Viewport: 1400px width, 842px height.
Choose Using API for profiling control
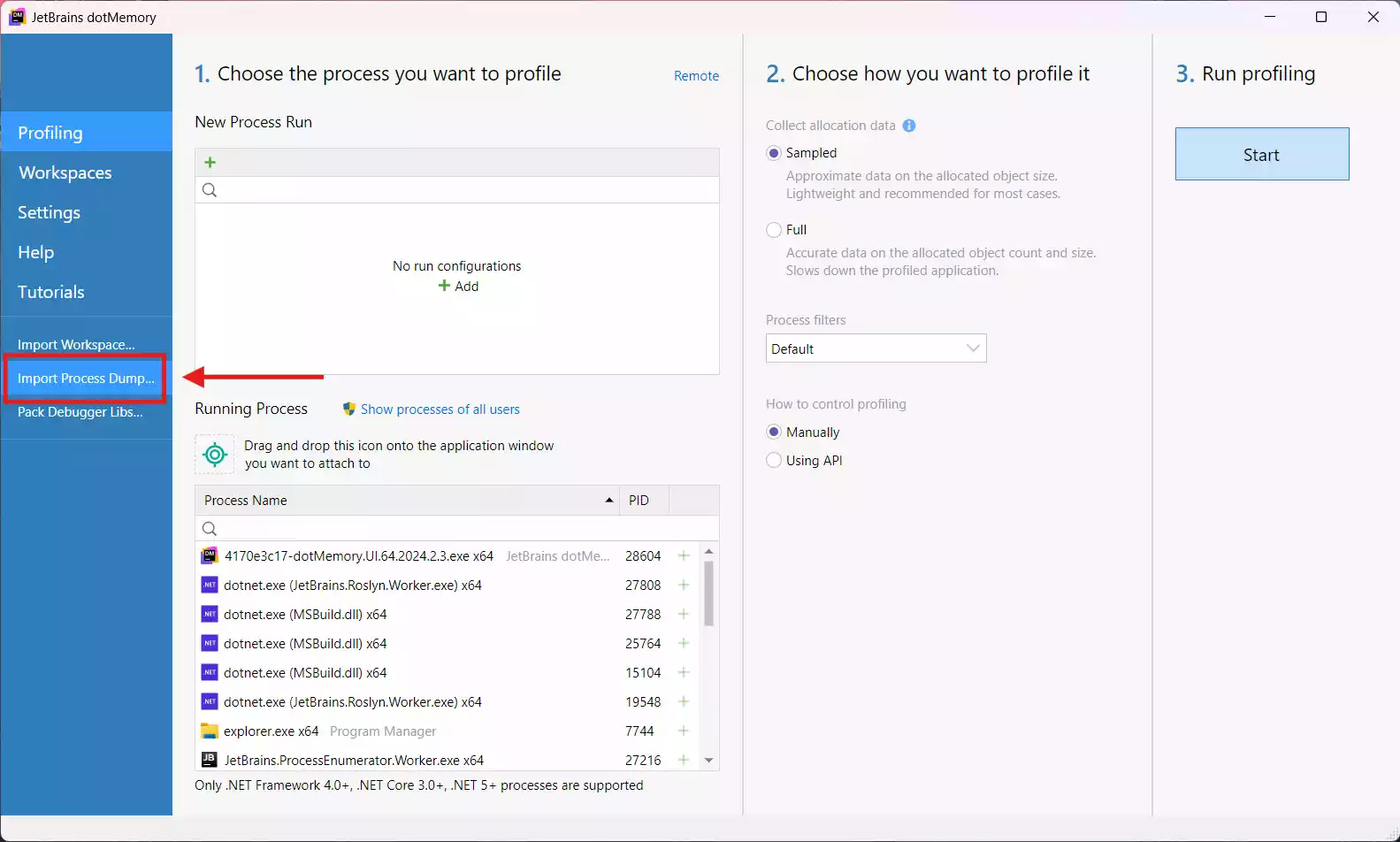click(x=774, y=461)
